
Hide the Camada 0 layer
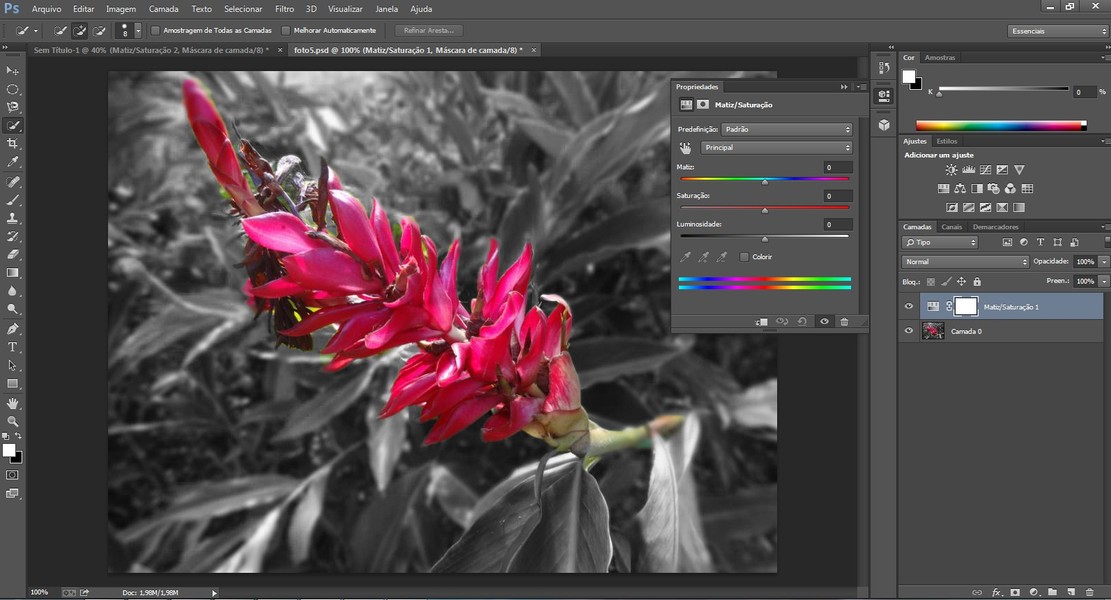[909, 331]
